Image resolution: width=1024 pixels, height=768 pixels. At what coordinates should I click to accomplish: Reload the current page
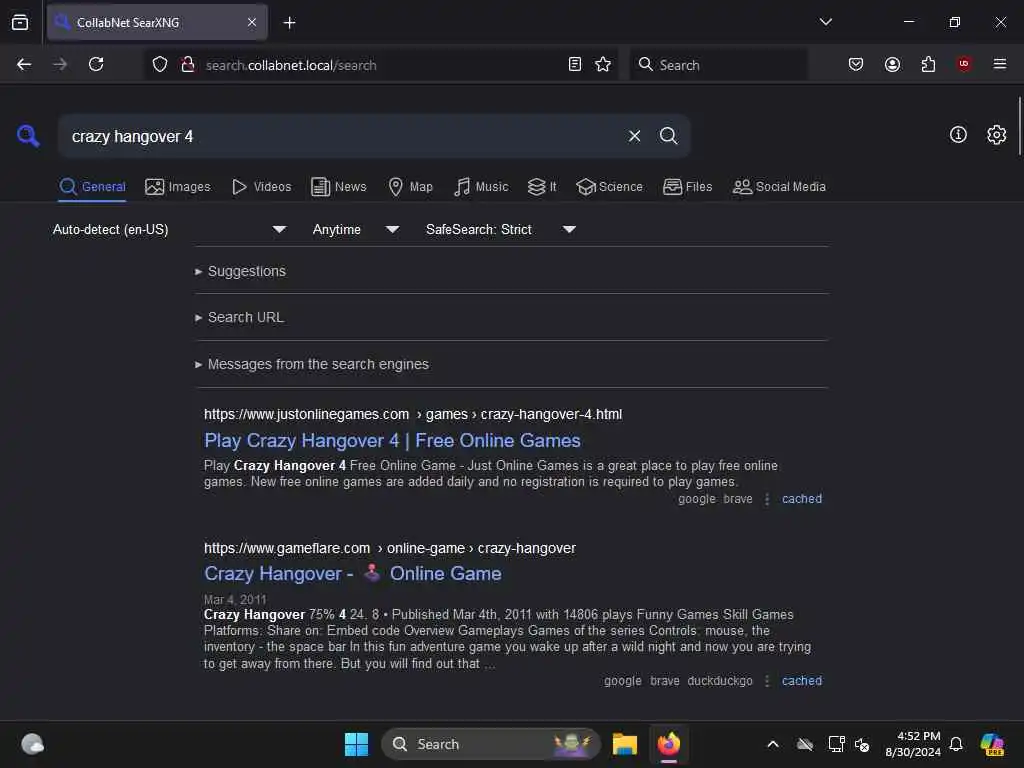[x=96, y=64]
